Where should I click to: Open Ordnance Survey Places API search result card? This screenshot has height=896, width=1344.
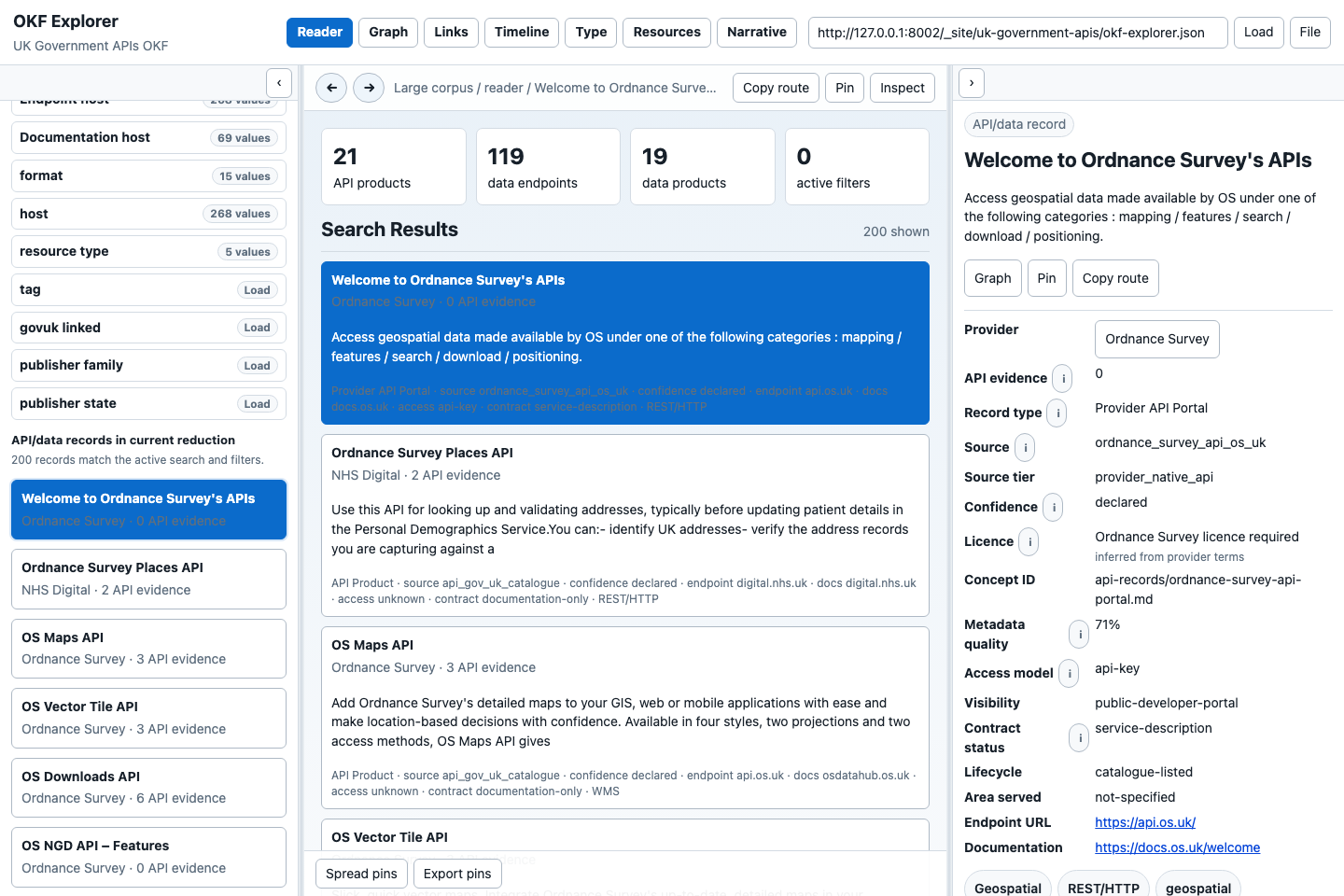pos(625,525)
